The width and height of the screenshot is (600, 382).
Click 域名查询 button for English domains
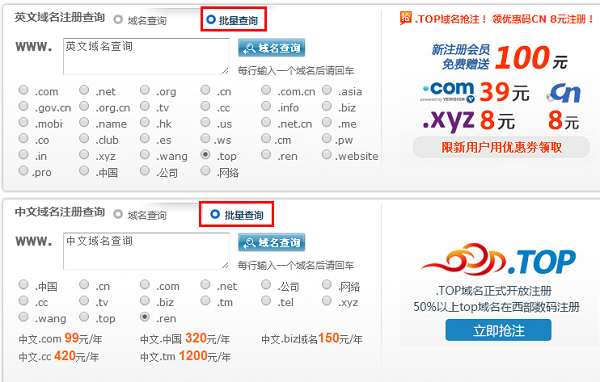pos(271,48)
